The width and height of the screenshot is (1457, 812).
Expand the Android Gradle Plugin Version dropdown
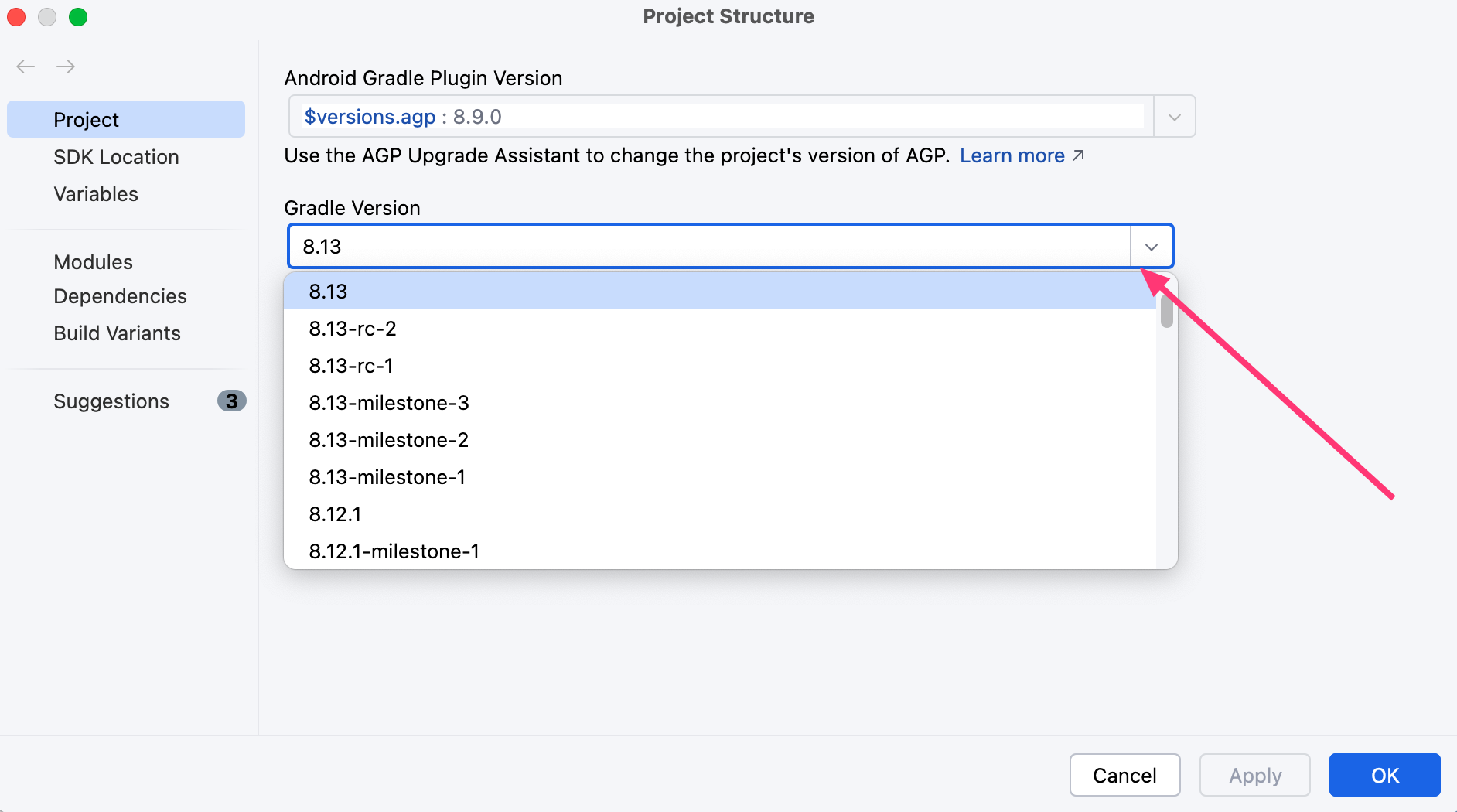coord(1174,117)
